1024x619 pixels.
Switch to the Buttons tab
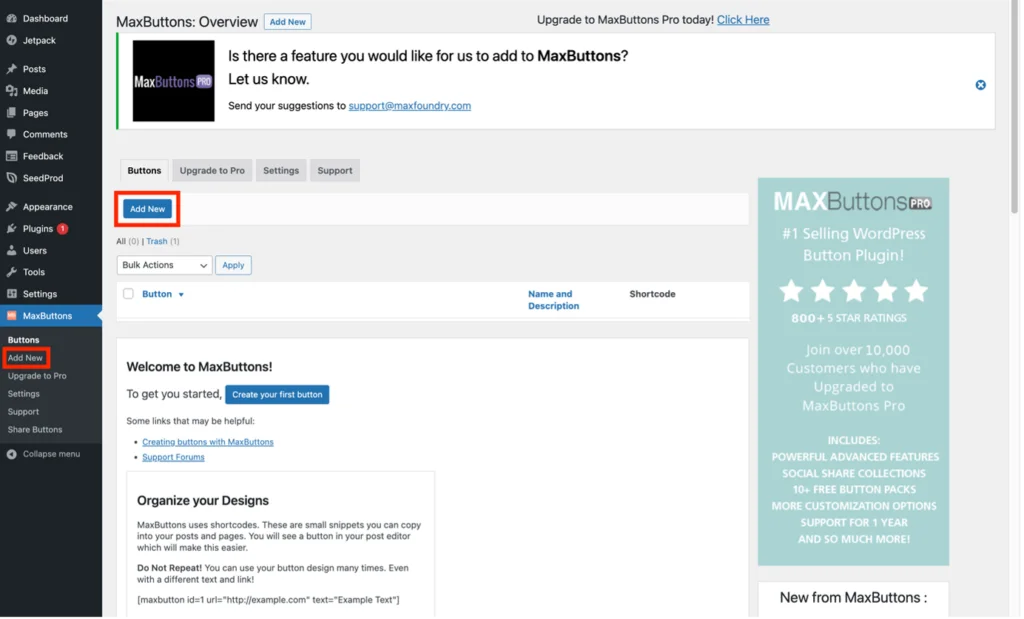coord(144,170)
